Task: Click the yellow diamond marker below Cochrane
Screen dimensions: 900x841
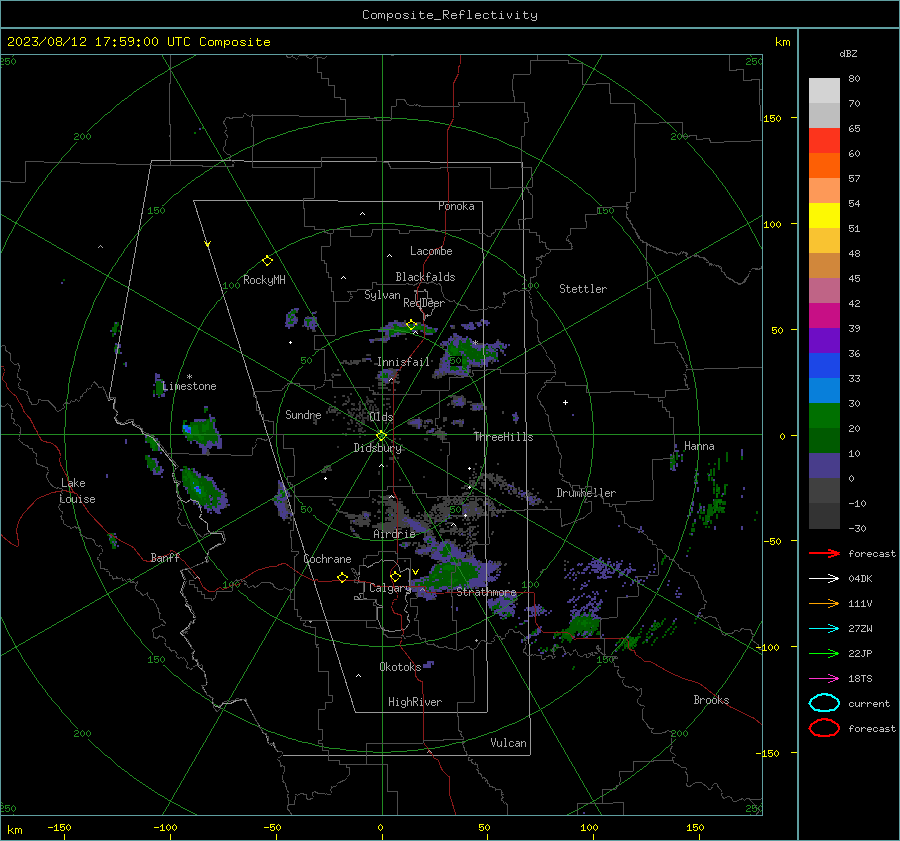Action: click(342, 577)
